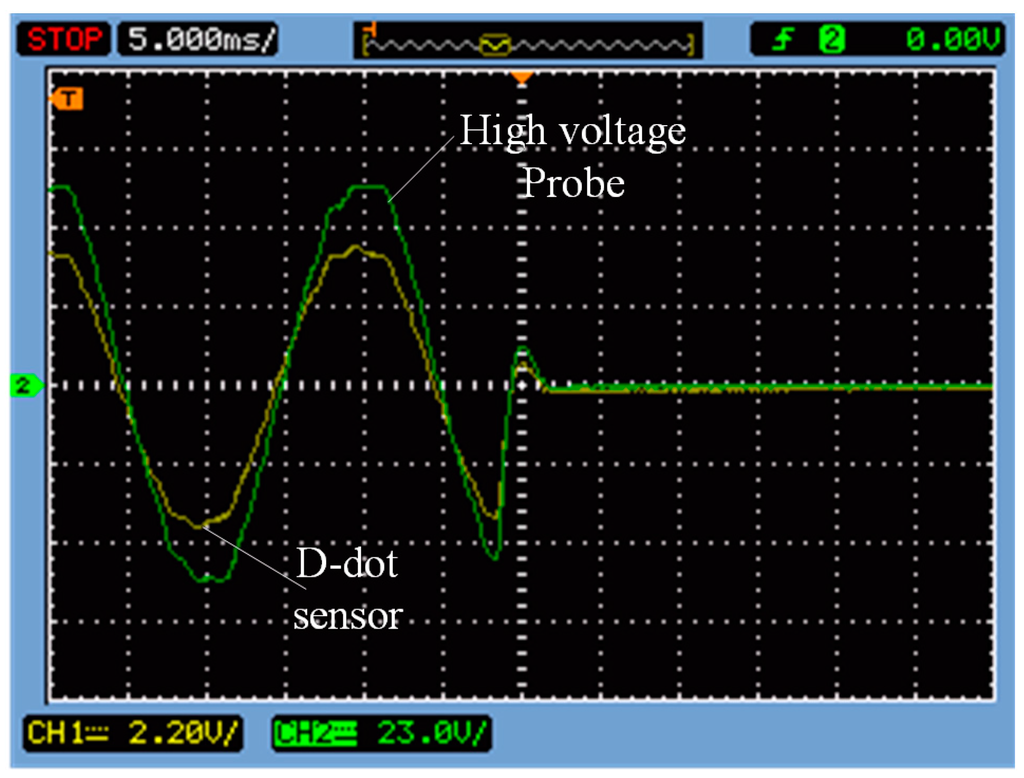Click the red STOP run status indicator
The height and width of the screenshot is (778, 1024).
tap(64, 39)
